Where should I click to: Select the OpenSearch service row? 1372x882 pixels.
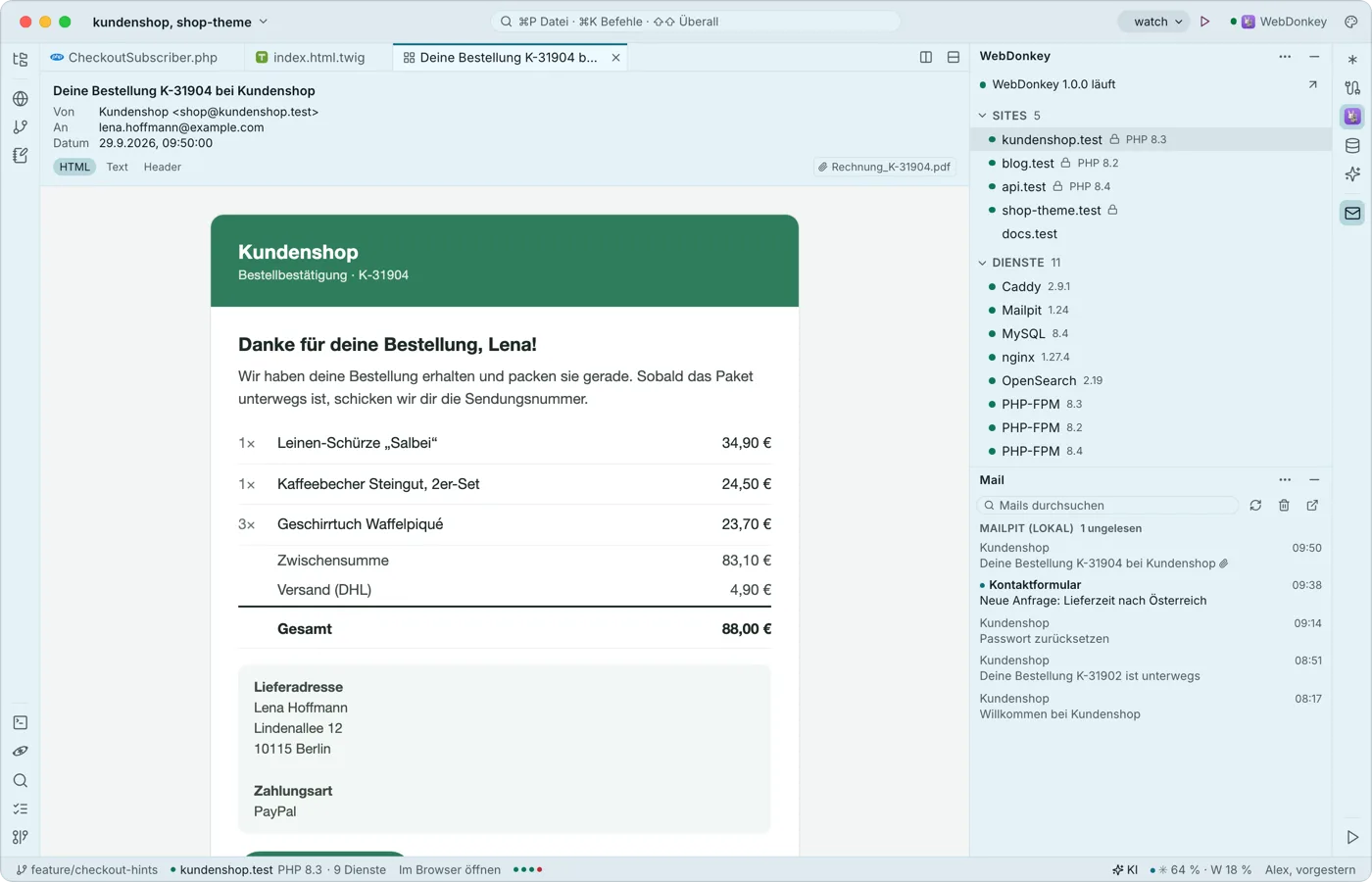click(1151, 381)
